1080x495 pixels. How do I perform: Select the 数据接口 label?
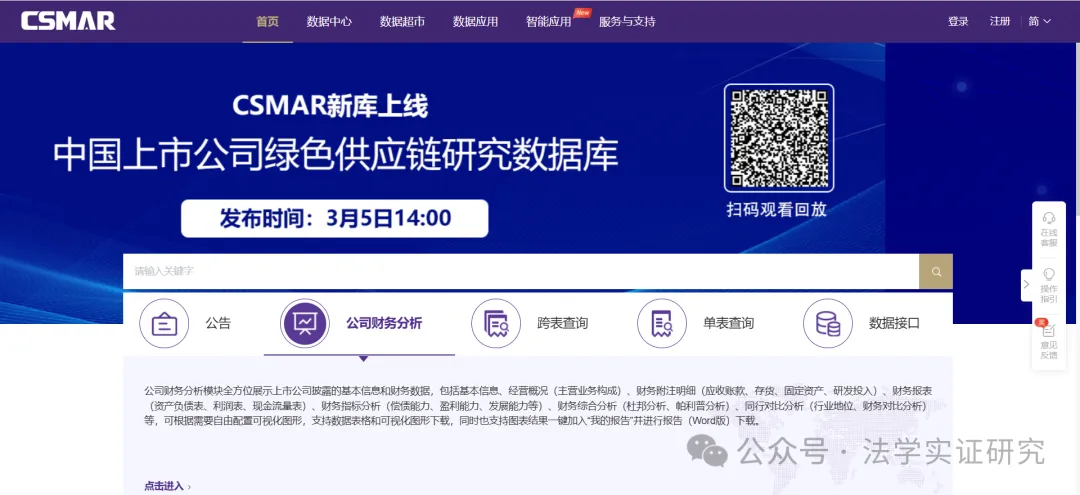(x=894, y=324)
